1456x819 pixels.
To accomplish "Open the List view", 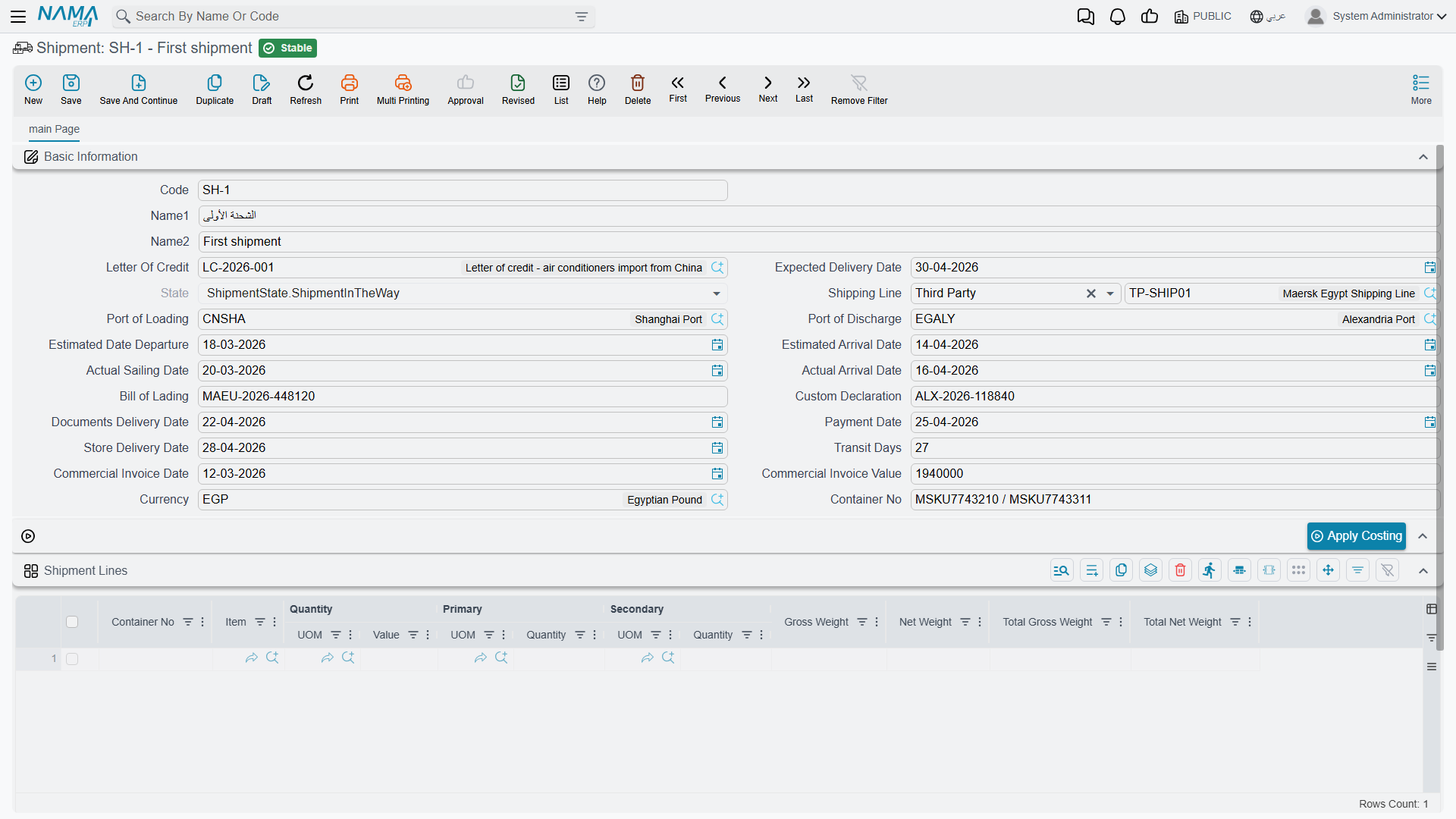I will [x=561, y=89].
